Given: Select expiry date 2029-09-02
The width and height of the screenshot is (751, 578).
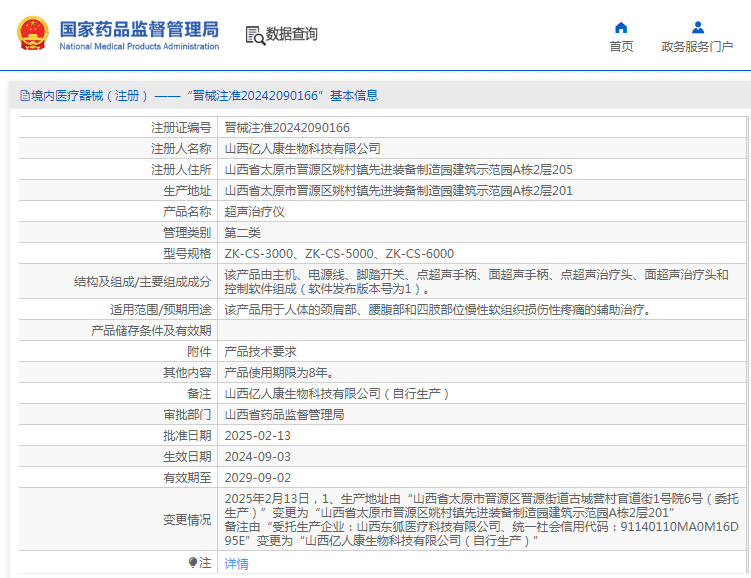Looking at the screenshot, I should 258,478.
